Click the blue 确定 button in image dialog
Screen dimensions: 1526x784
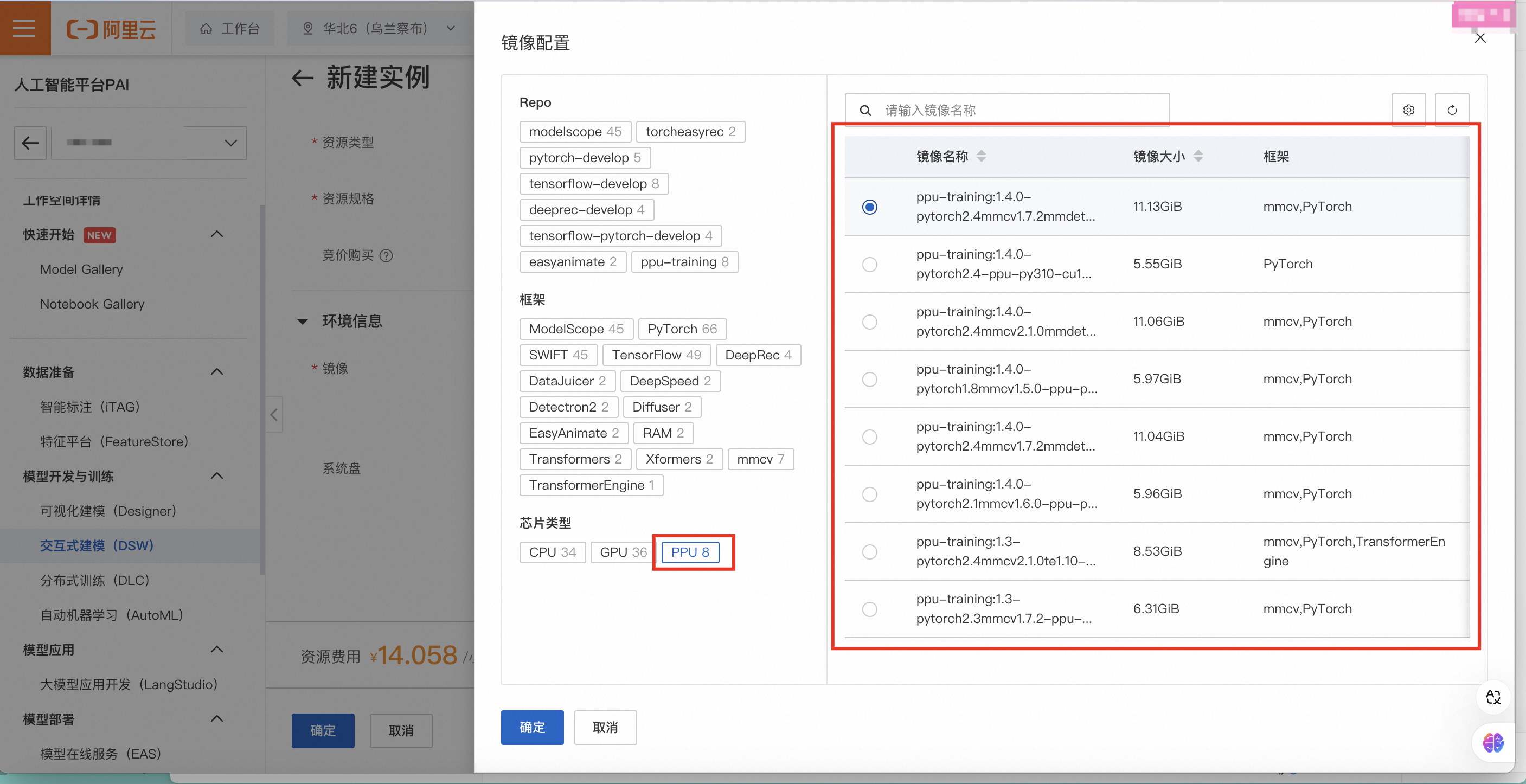tap(531, 727)
